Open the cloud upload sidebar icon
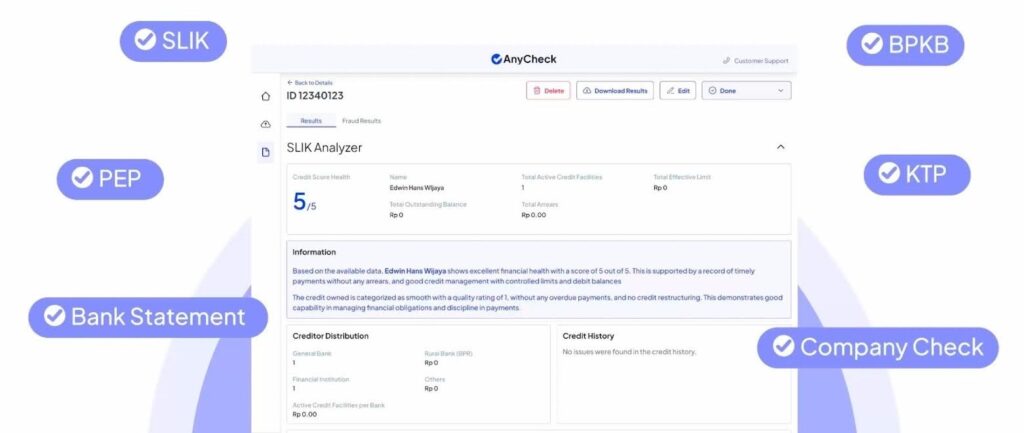 pyautogui.click(x=265, y=124)
